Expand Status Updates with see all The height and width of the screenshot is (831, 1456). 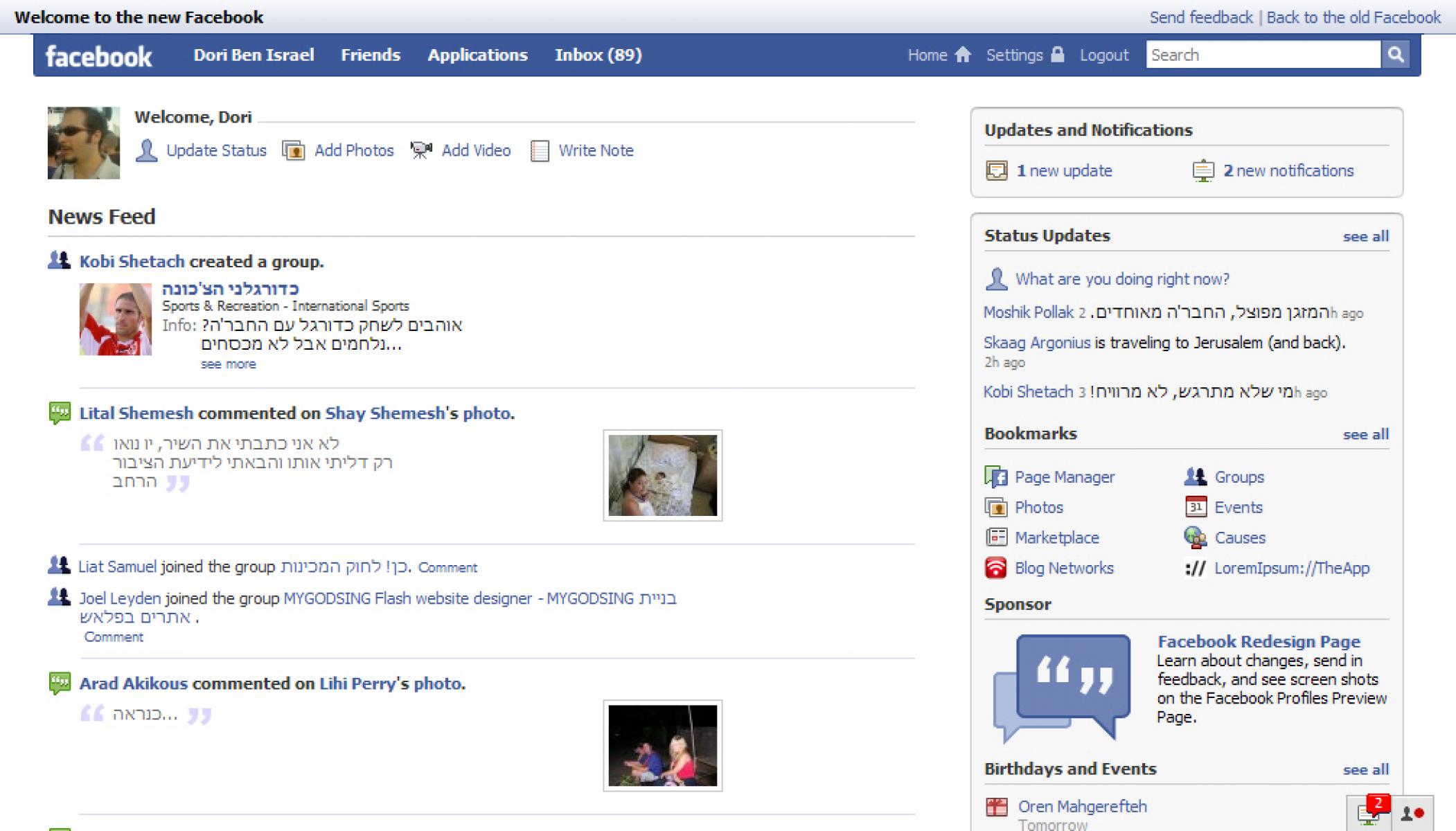coord(1365,236)
